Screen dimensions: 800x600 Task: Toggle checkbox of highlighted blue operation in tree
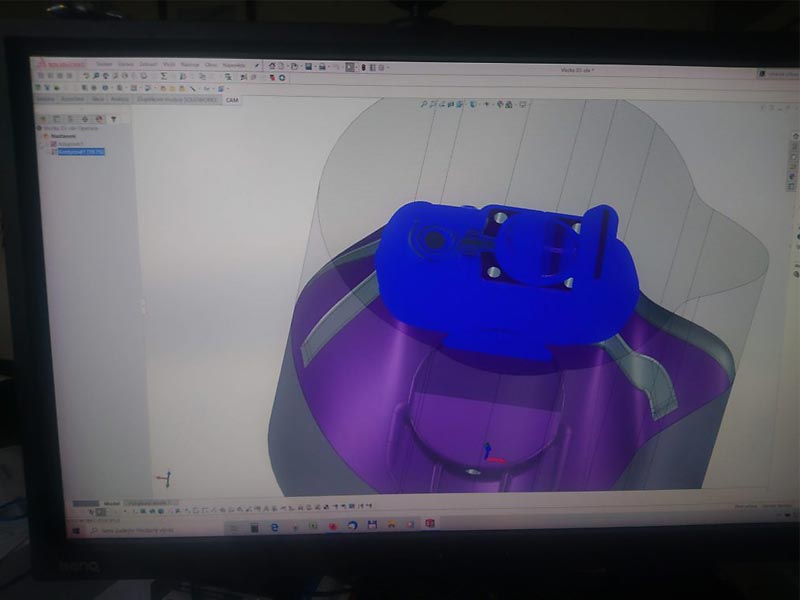tap(54, 152)
